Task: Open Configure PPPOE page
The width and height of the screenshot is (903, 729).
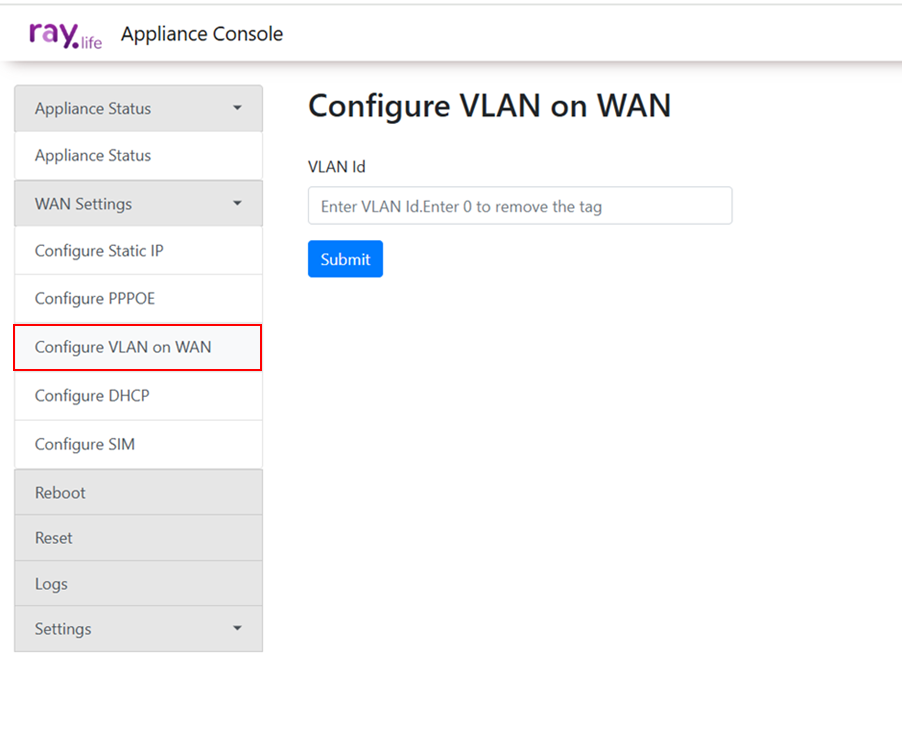Action: point(95,299)
